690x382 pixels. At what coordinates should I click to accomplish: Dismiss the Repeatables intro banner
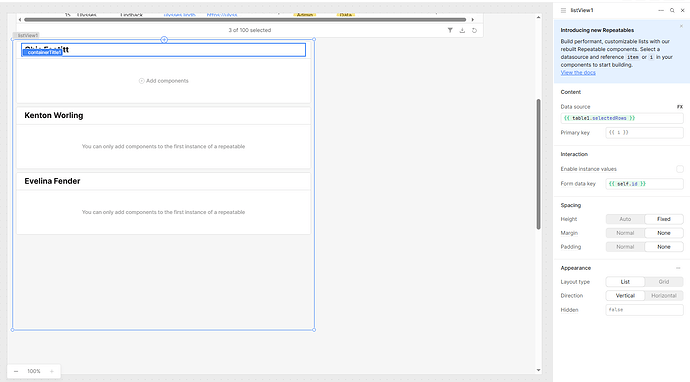(681, 26)
